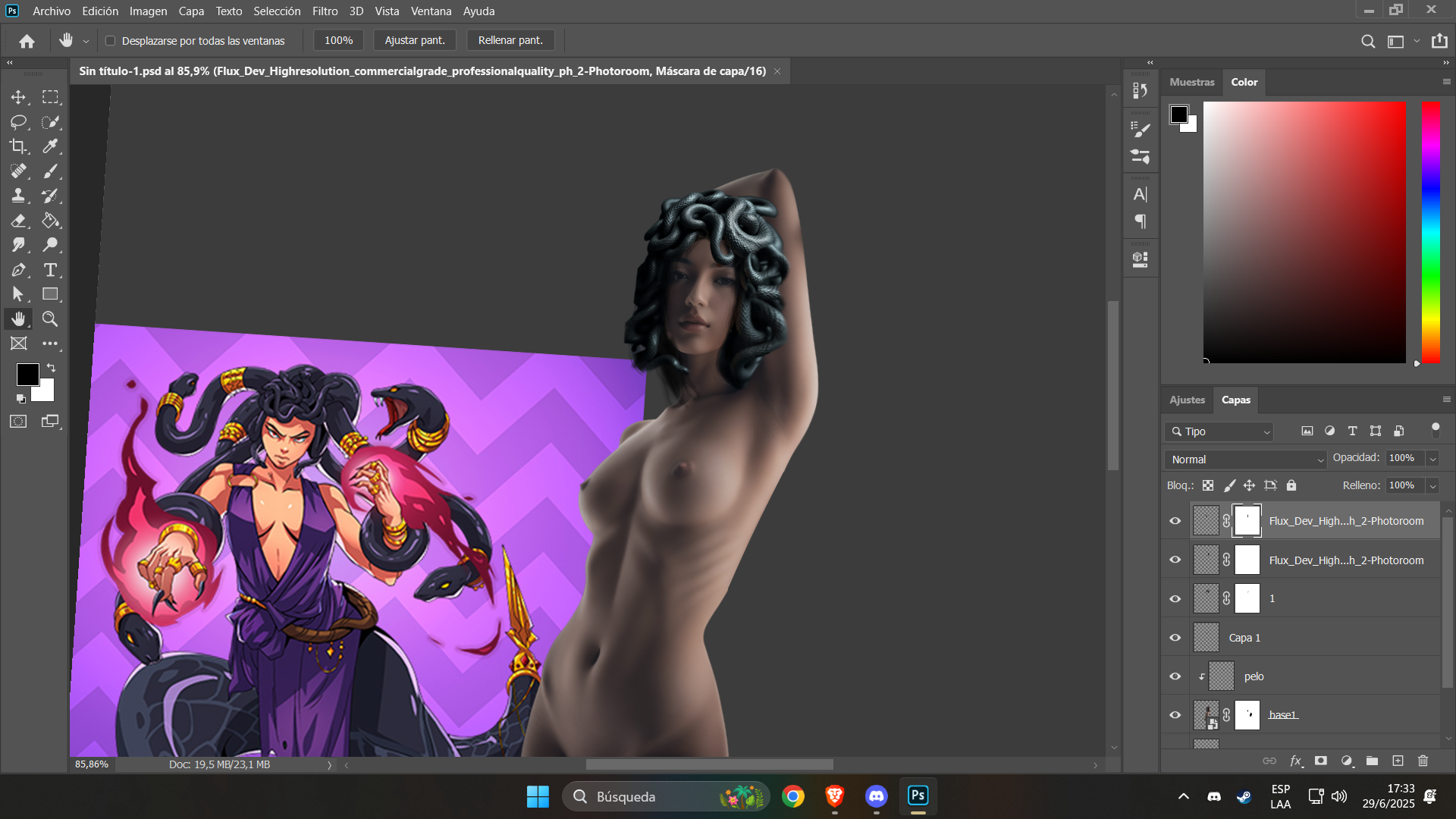The width and height of the screenshot is (1456, 819).
Task: Select the Eraser tool
Action: coord(18,221)
